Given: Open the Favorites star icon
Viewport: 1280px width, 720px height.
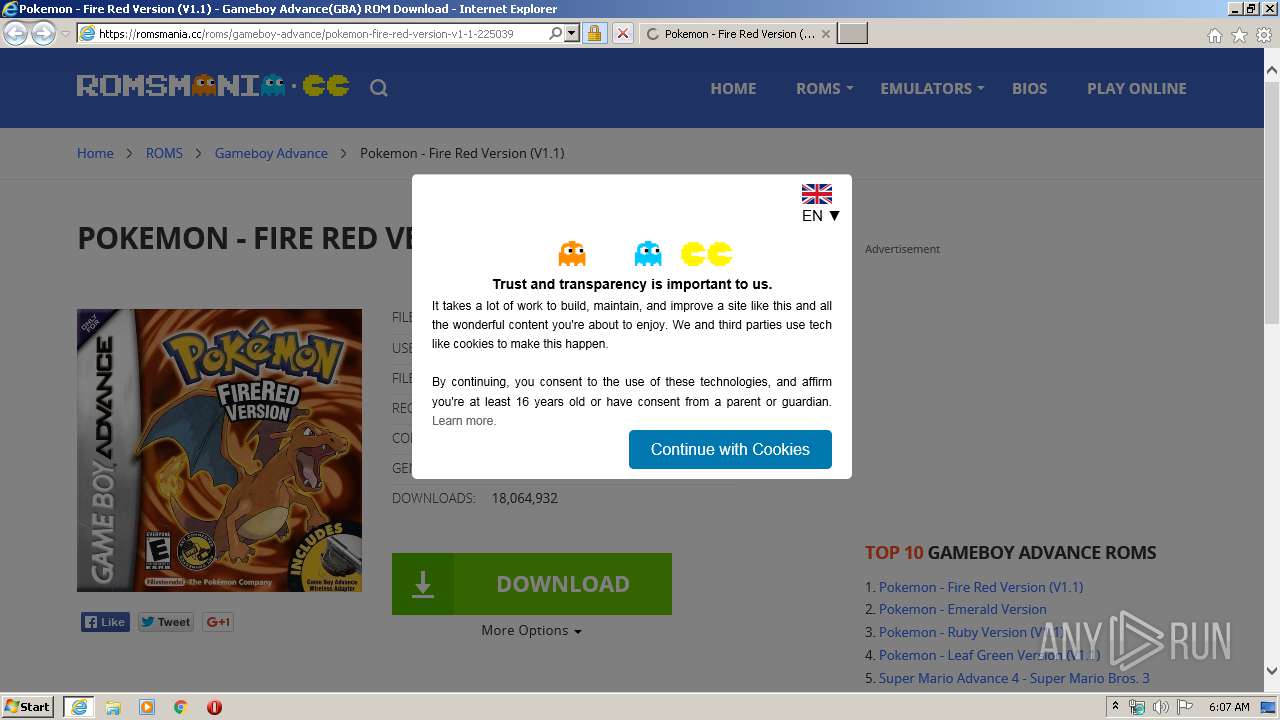Looking at the screenshot, I should 1239,35.
